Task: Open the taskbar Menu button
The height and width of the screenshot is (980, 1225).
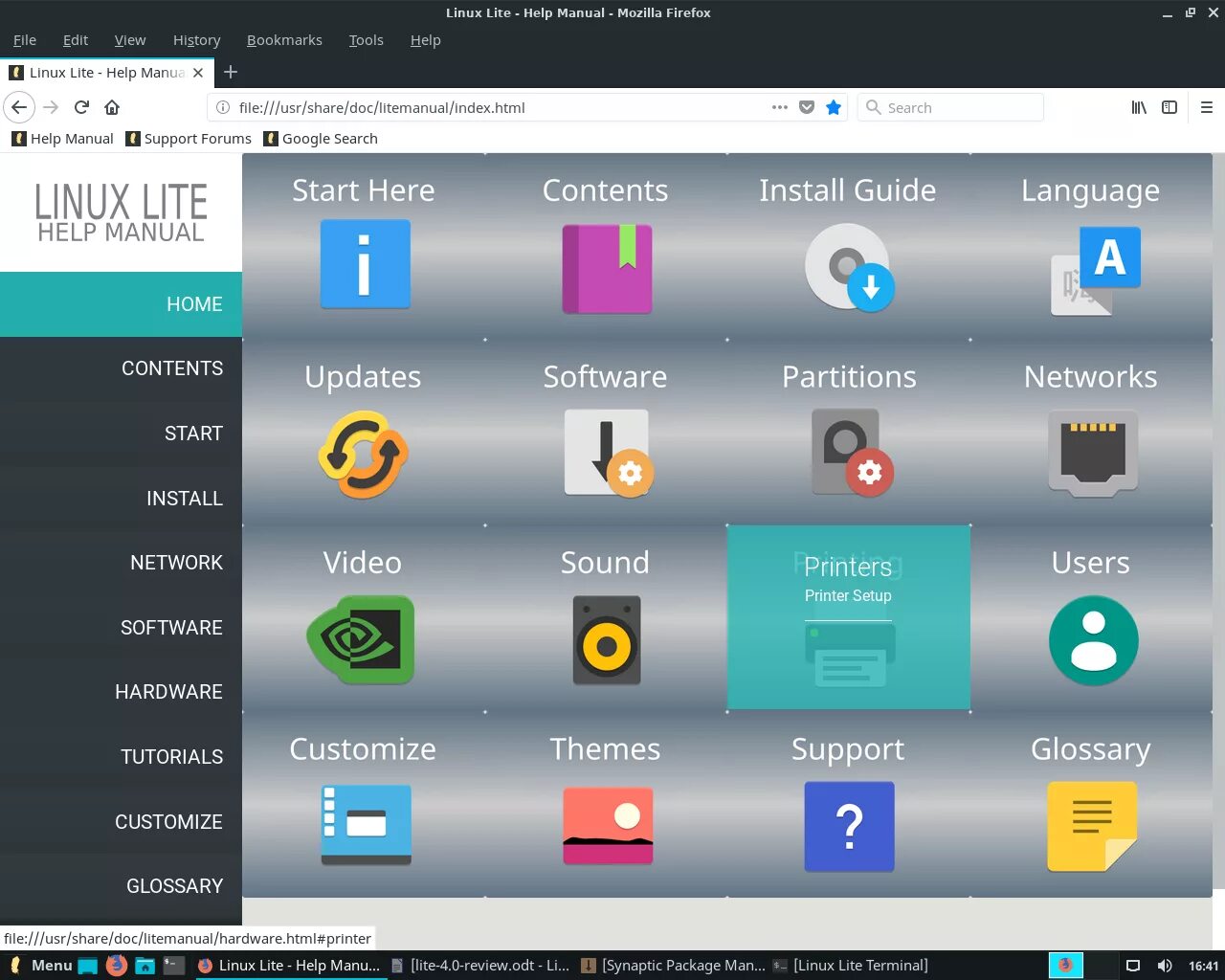Action: (40, 966)
